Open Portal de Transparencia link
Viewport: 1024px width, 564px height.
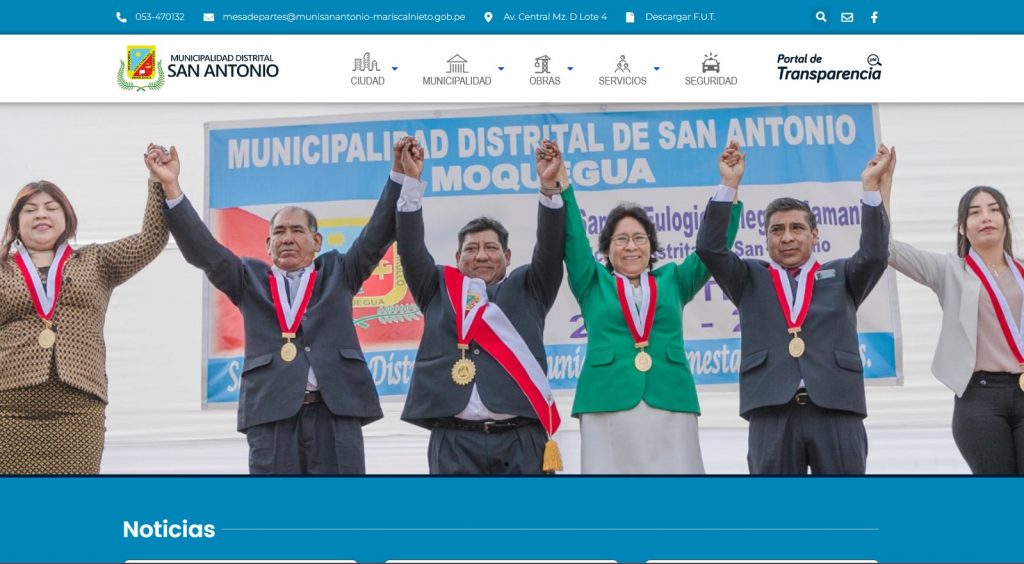(x=829, y=68)
